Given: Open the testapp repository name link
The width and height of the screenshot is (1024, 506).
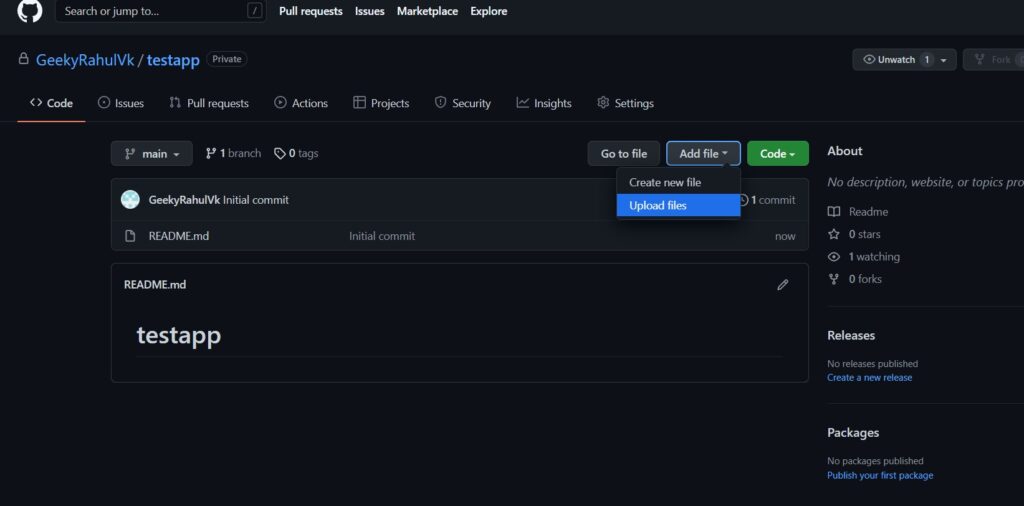Looking at the screenshot, I should tap(173, 60).
